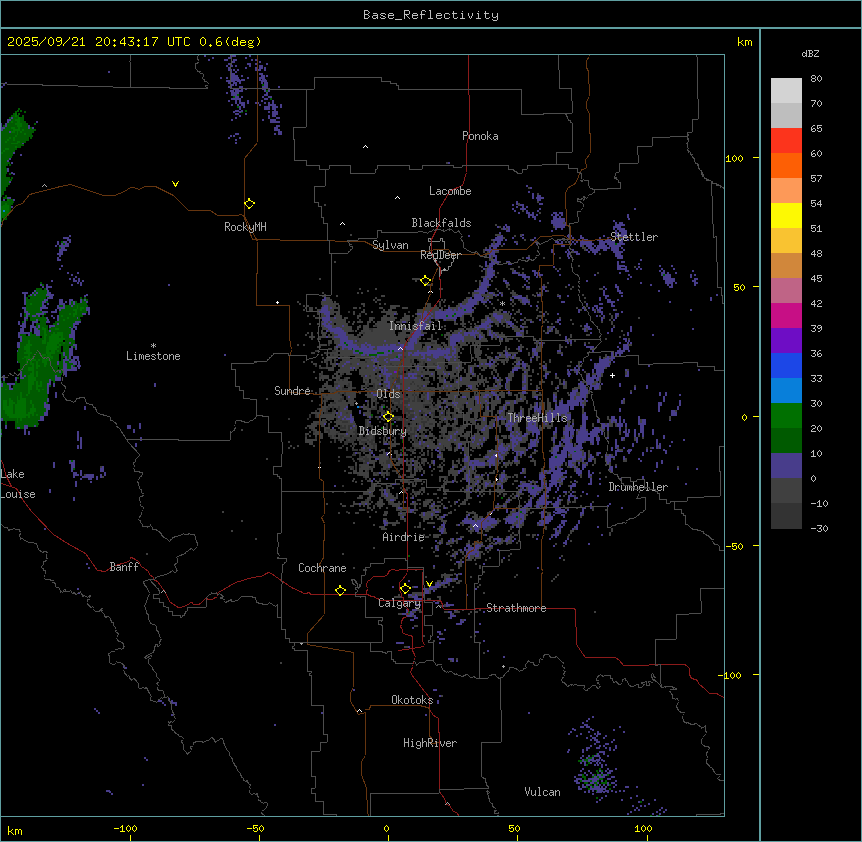
Task: Click the white plus marker northeast of ThreeHills
Action: (612, 375)
